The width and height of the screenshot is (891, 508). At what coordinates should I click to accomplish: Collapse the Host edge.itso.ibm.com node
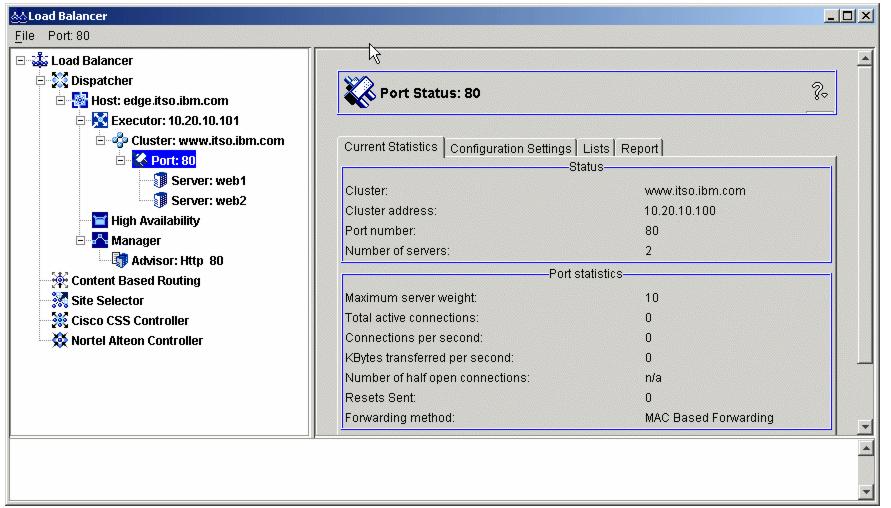[x=60, y=101]
